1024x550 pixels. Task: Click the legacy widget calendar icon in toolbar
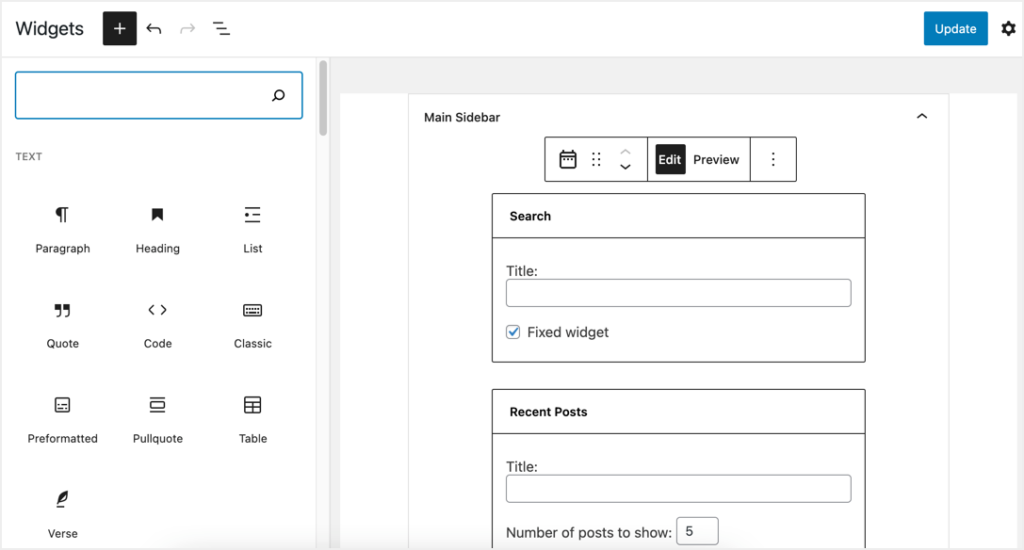point(567,160)
